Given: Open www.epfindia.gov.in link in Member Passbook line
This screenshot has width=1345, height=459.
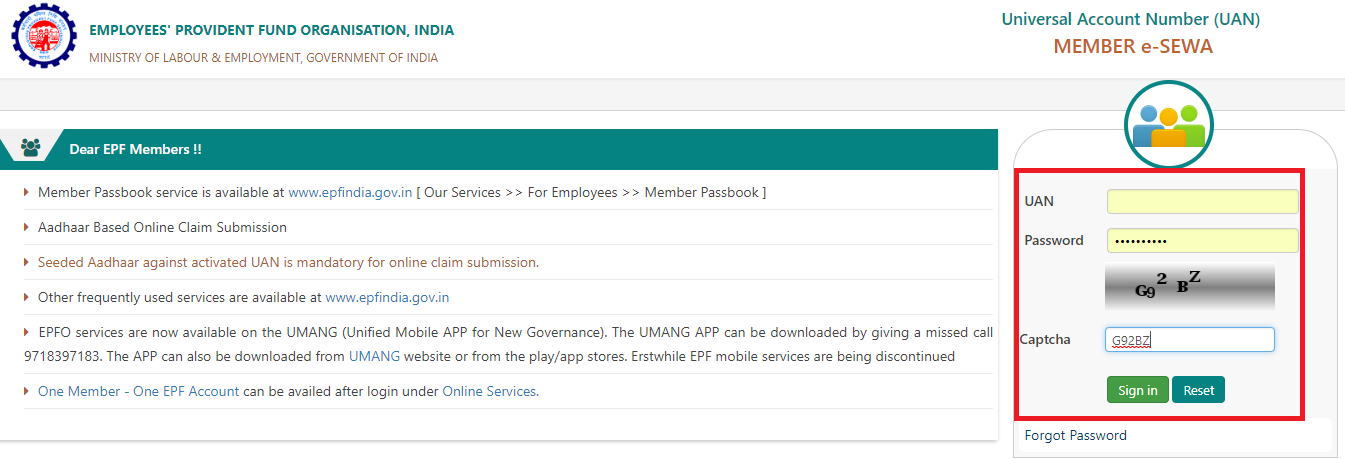Looking at the screenshot, I should click(350, 192).
